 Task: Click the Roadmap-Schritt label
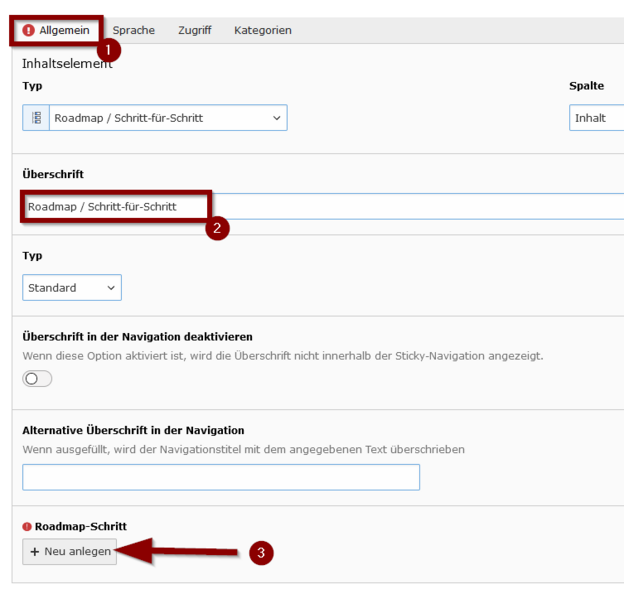pos(81,527)
